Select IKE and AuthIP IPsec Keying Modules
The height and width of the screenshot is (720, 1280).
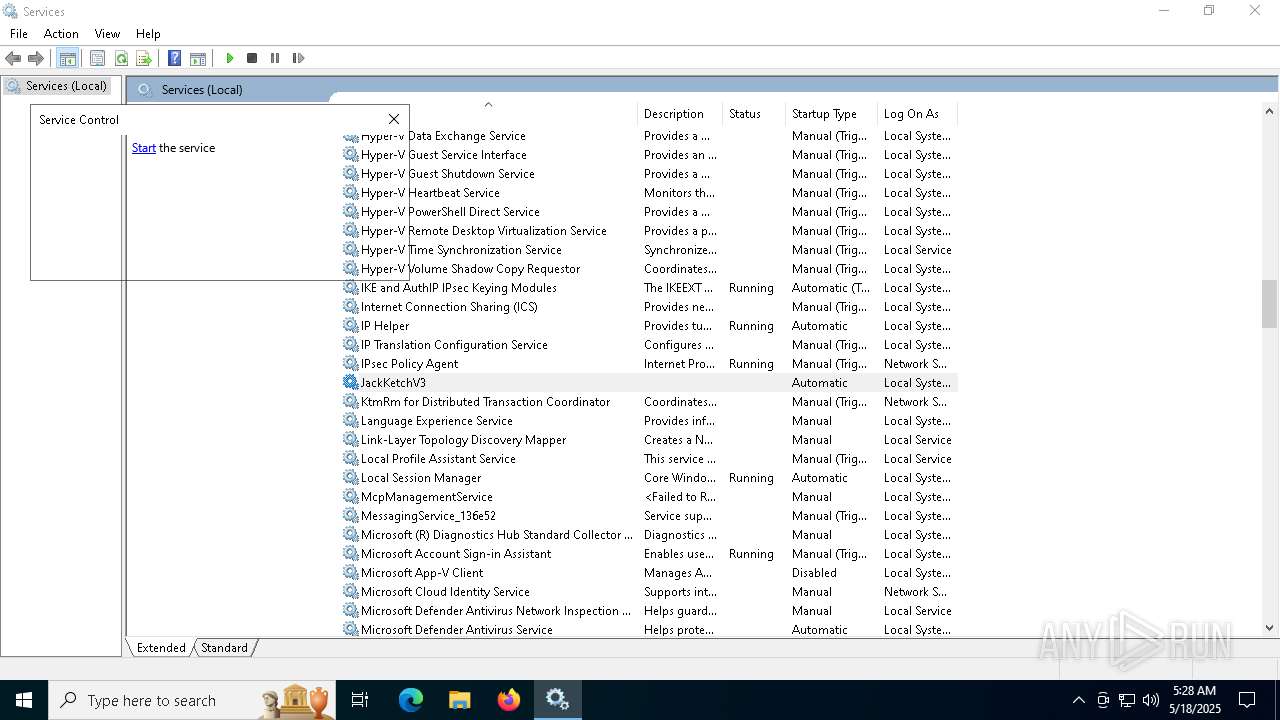pos(459,288)
